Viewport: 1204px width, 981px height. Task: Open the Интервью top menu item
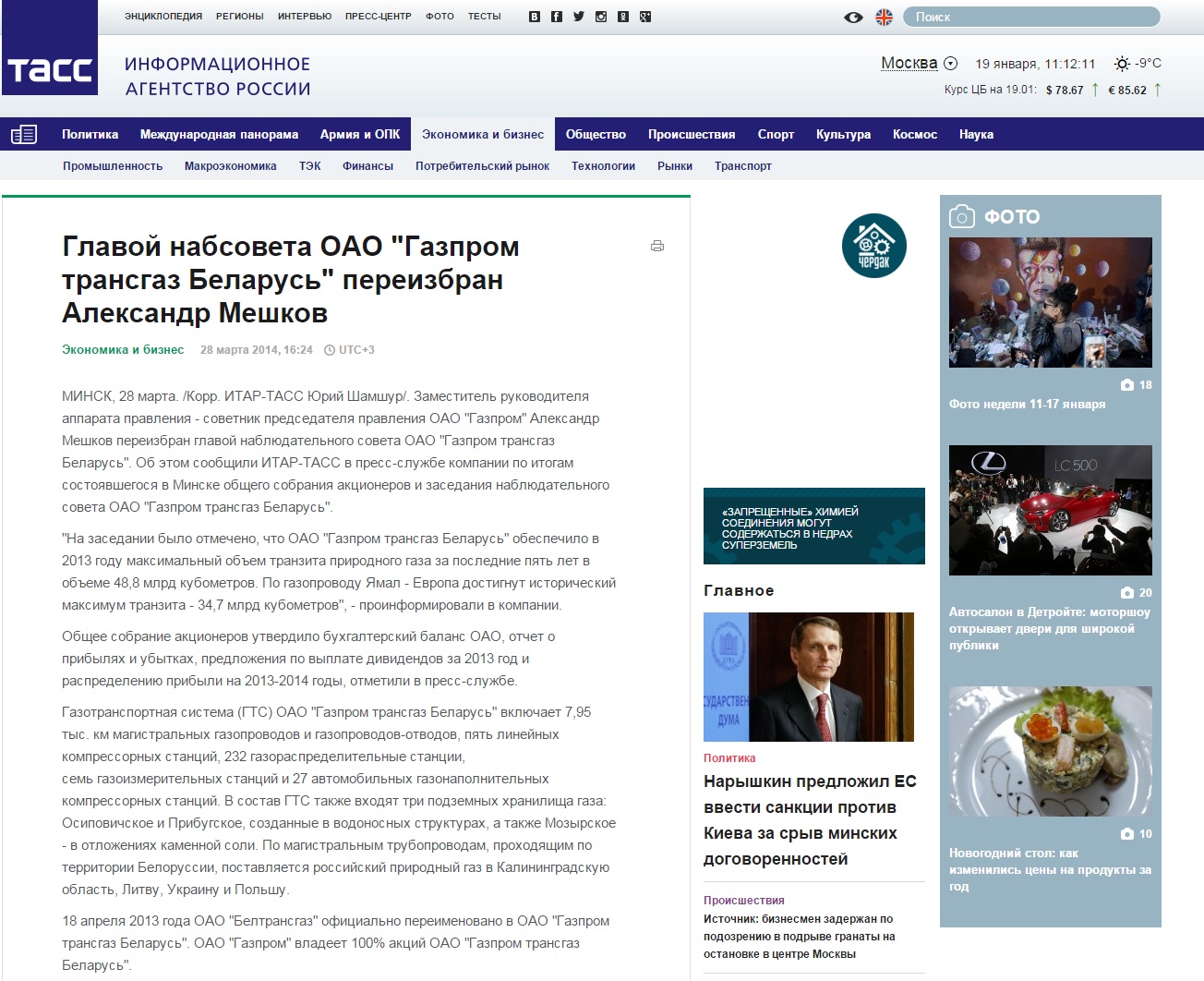pyautogui.click(x=305, y=17)
